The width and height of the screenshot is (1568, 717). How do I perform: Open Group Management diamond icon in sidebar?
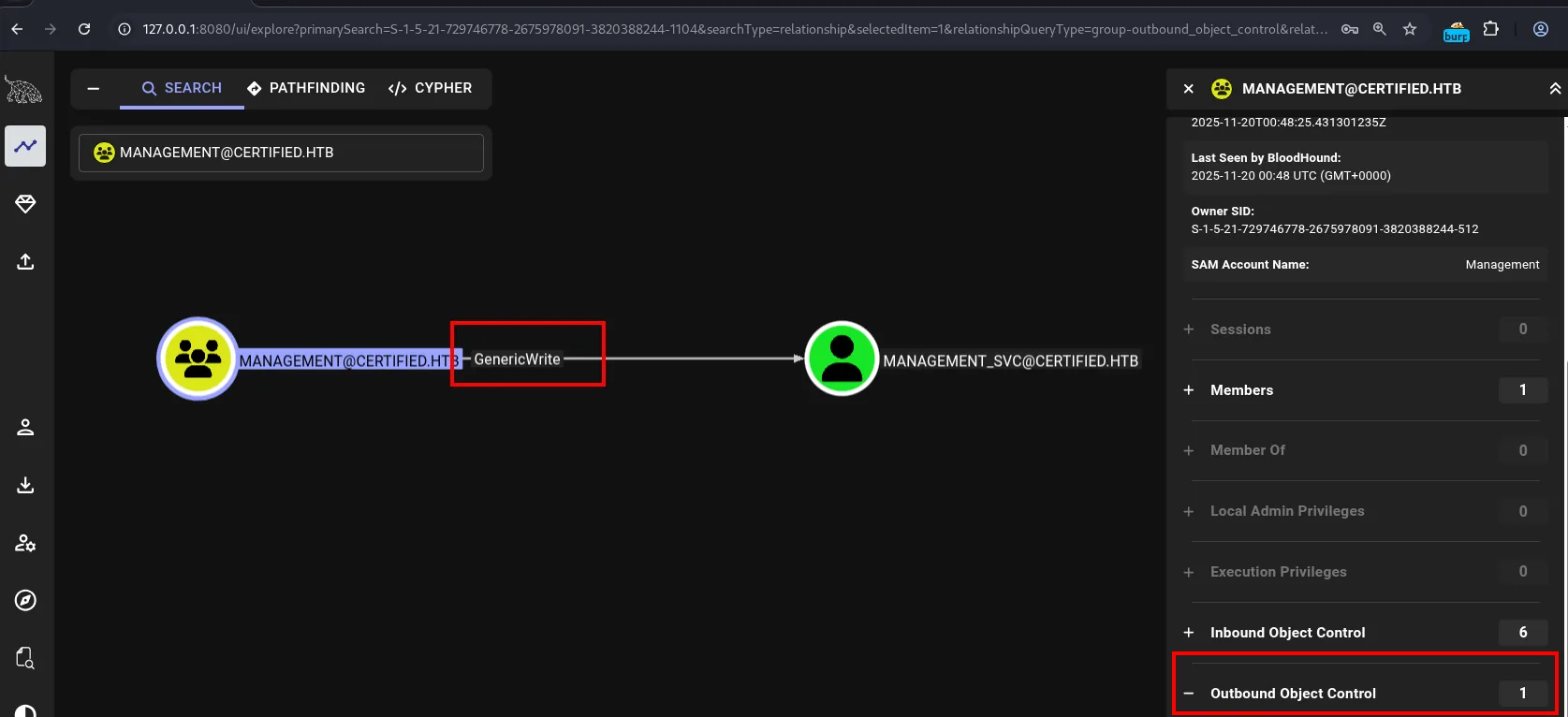(25, 204)
